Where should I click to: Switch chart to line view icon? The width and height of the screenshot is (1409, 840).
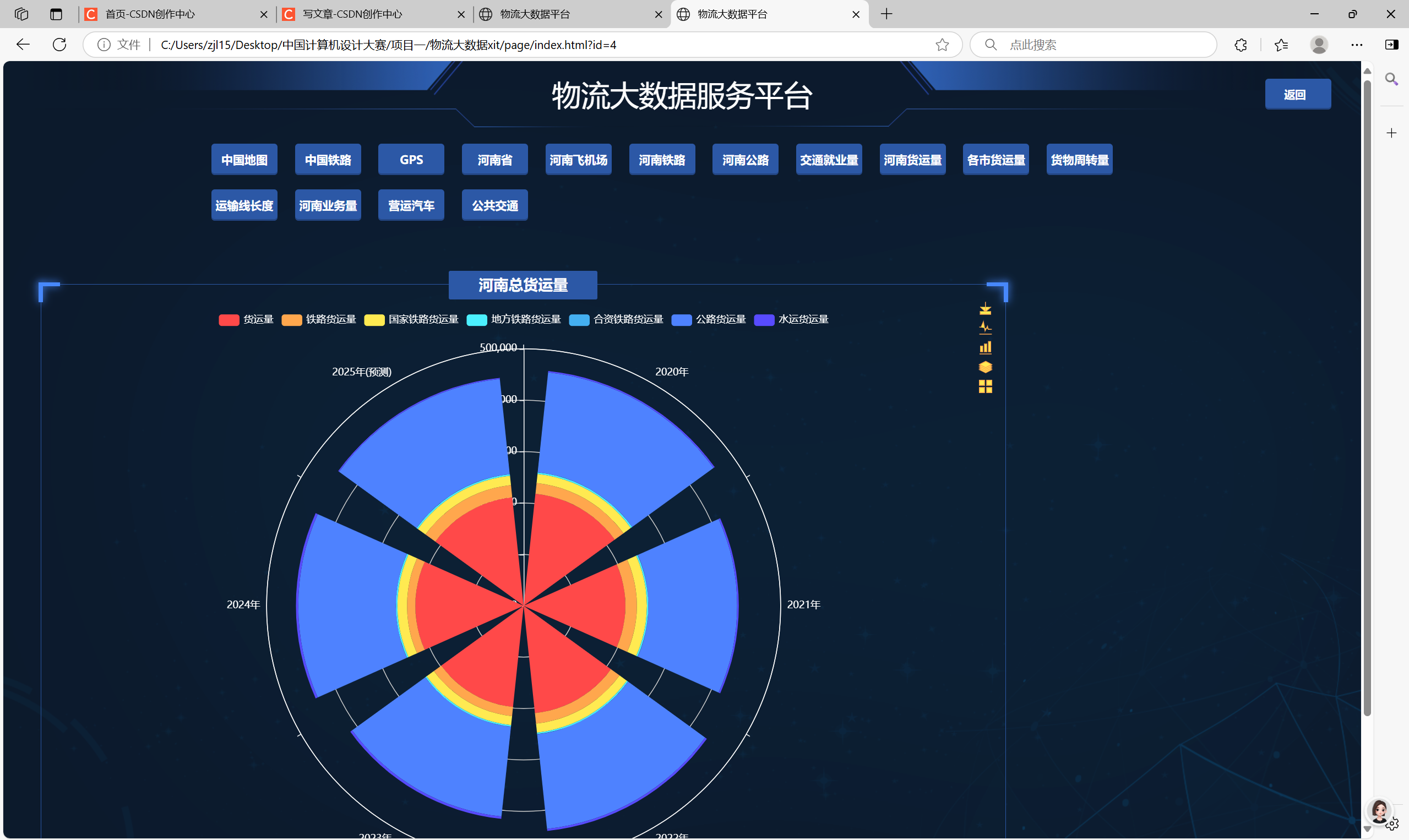(985, 328)
